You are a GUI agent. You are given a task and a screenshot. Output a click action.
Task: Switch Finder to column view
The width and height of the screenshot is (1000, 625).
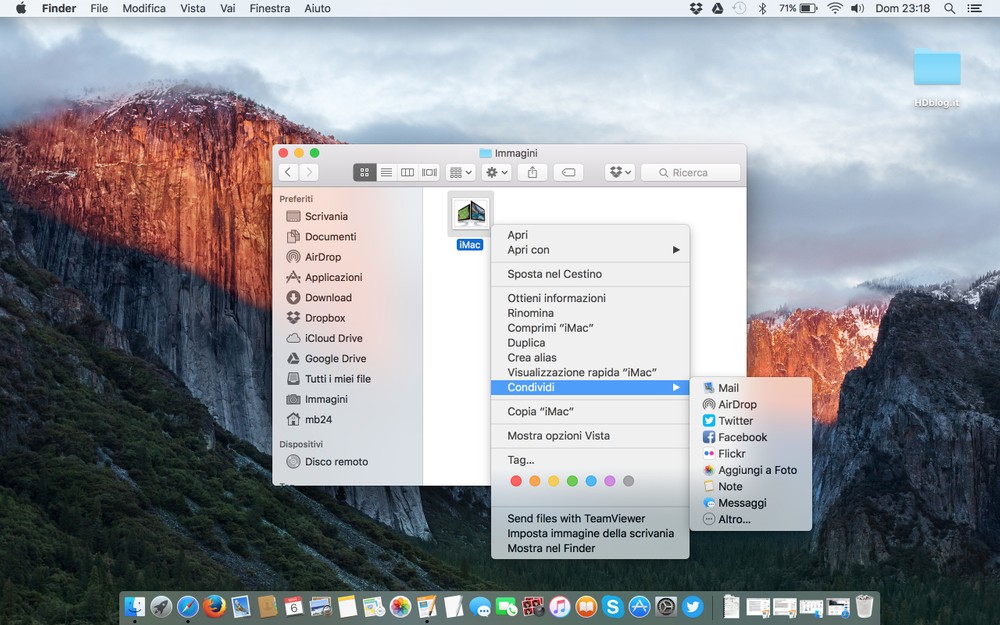pos(407,172)
